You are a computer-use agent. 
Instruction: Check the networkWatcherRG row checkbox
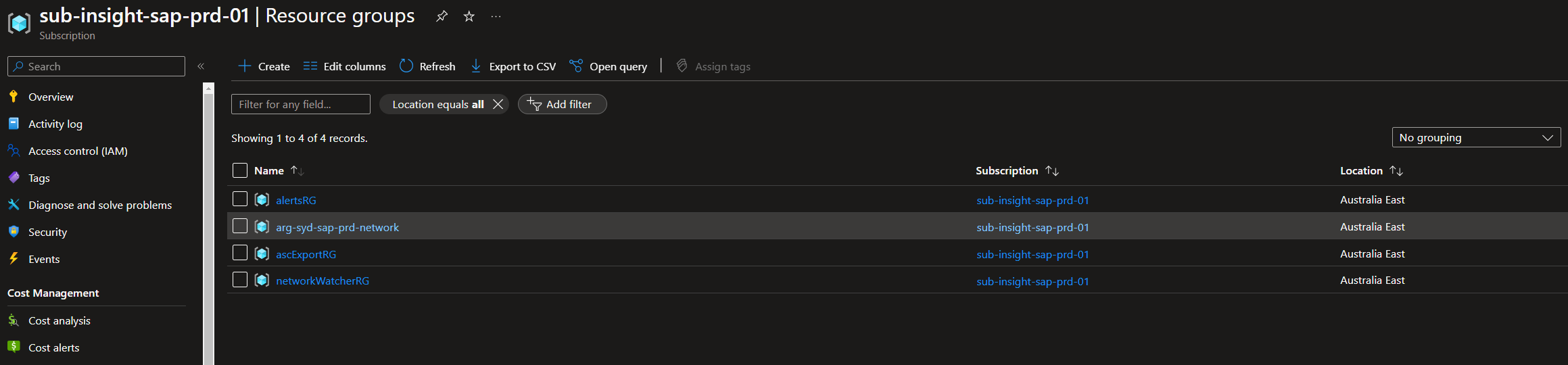tap(240, 279)
